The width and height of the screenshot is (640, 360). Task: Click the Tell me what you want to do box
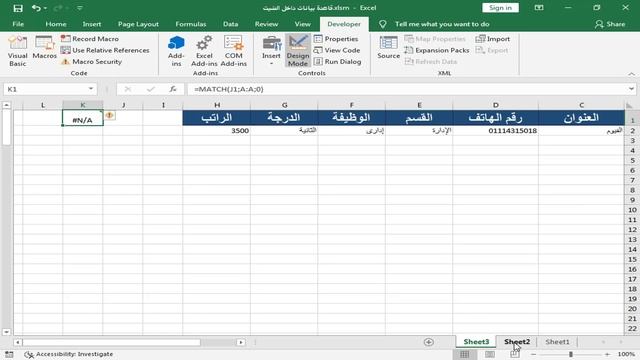[442, 24]
